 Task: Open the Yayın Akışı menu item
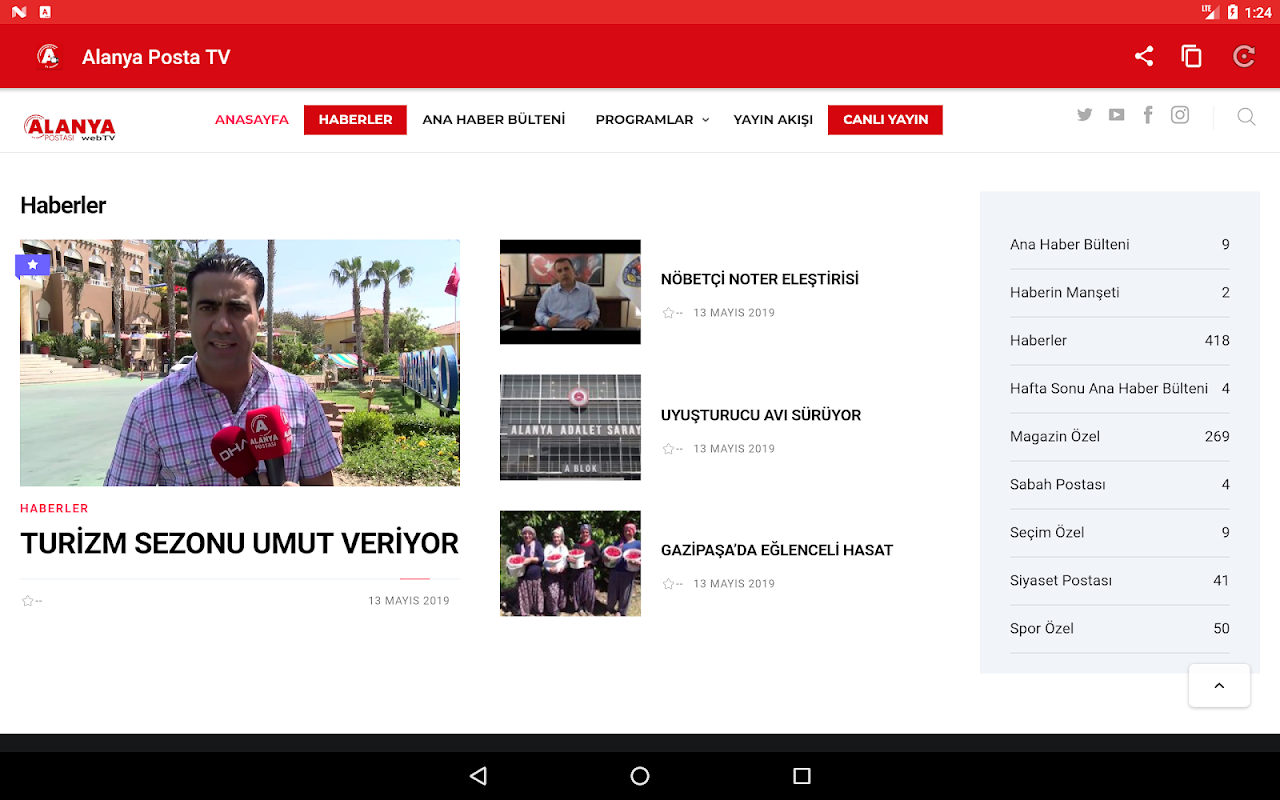[773, 120]
